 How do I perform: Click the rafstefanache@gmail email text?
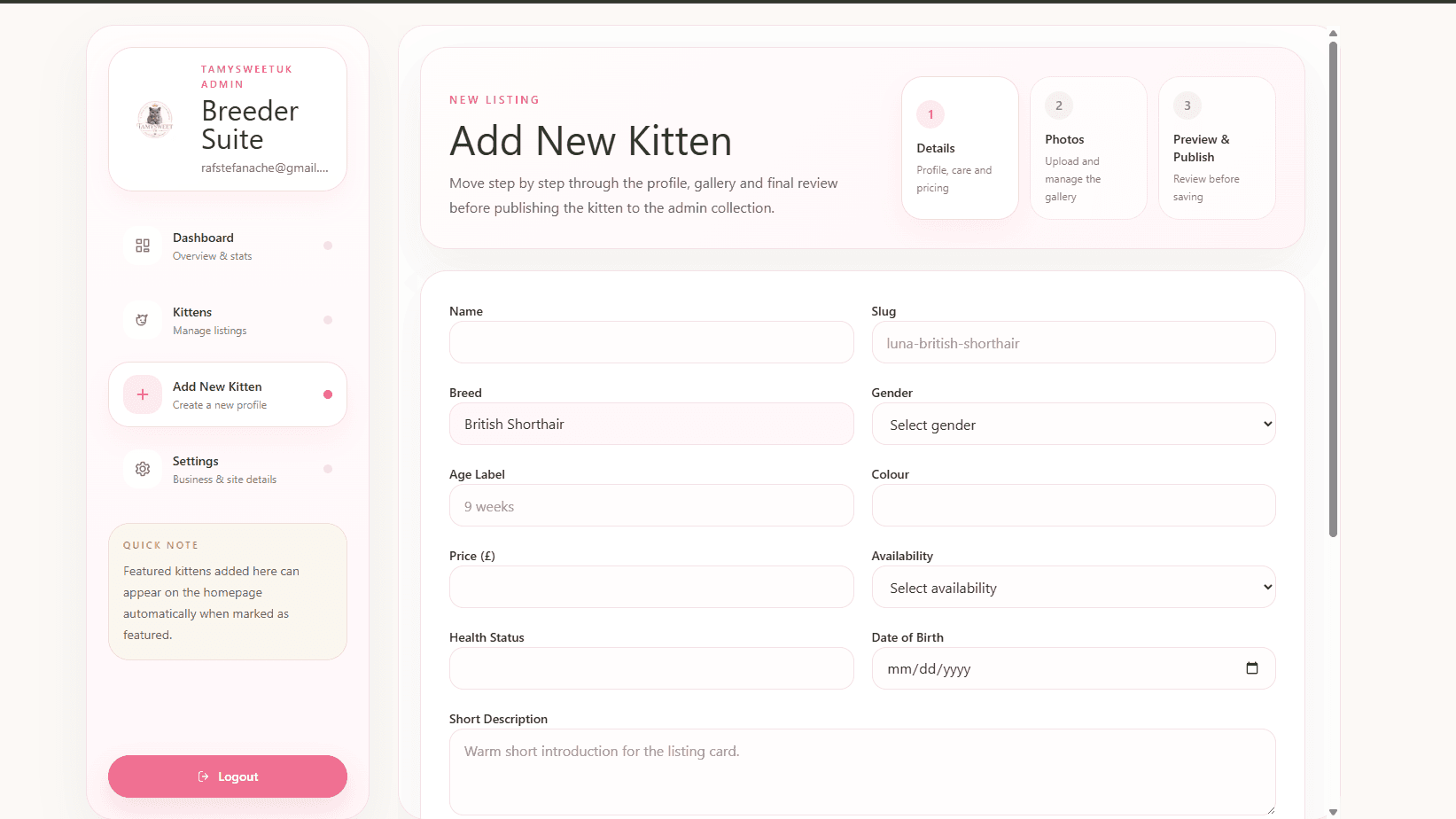coord(265,168)
